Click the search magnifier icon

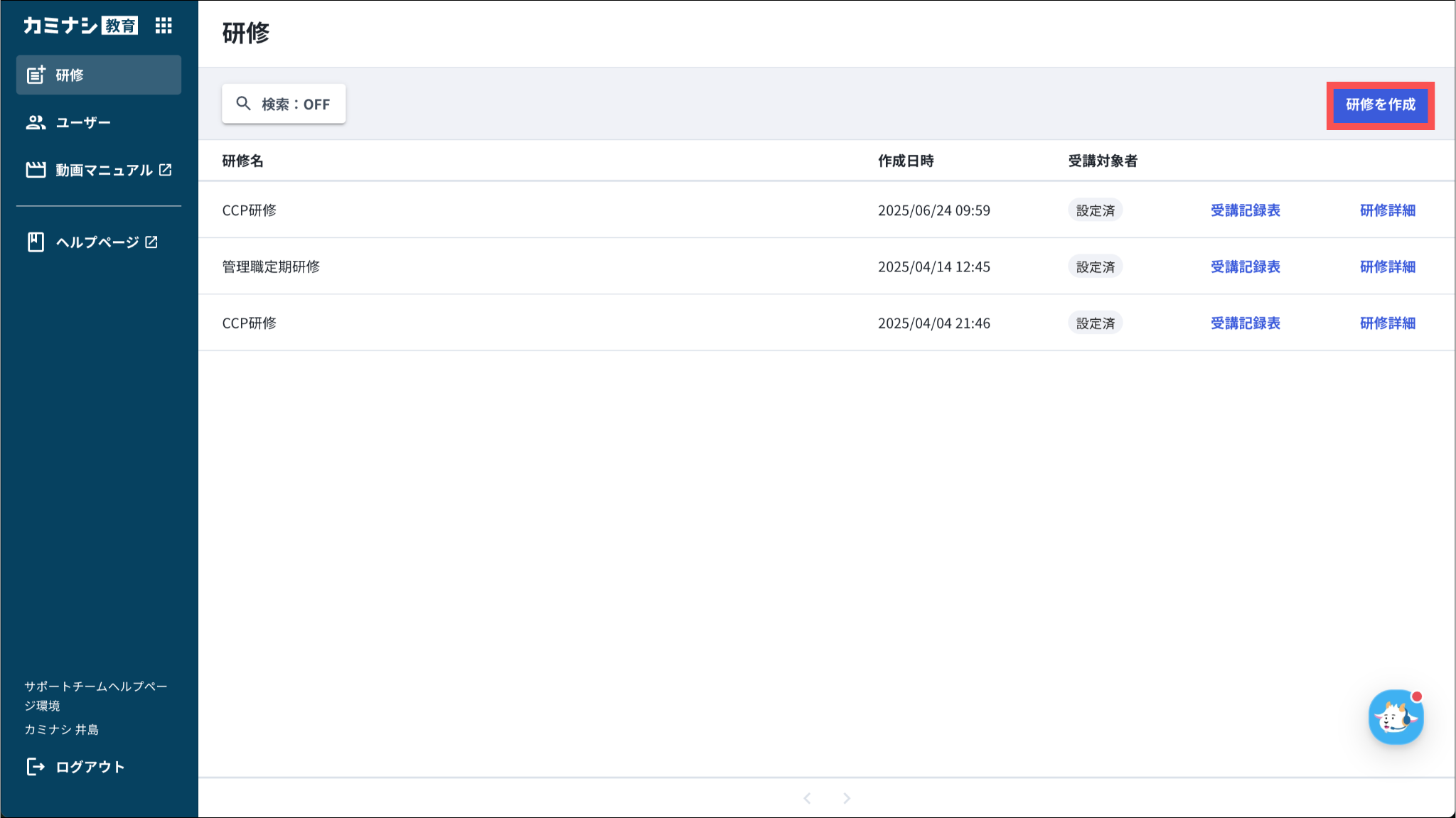point(244,104)
